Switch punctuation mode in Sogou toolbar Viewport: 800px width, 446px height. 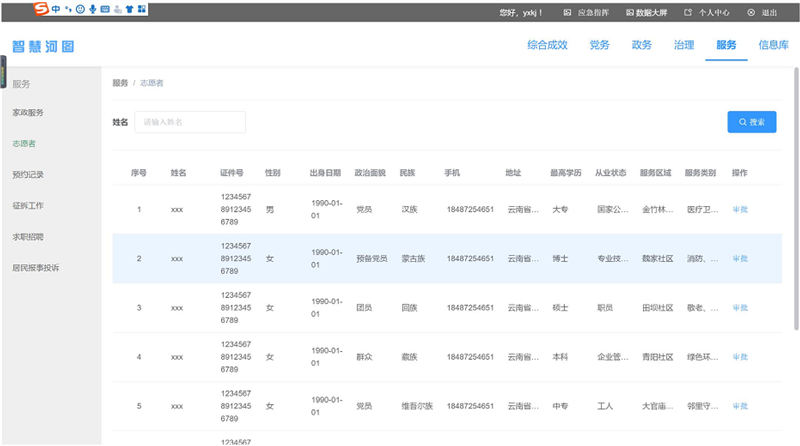pos(68,9)
